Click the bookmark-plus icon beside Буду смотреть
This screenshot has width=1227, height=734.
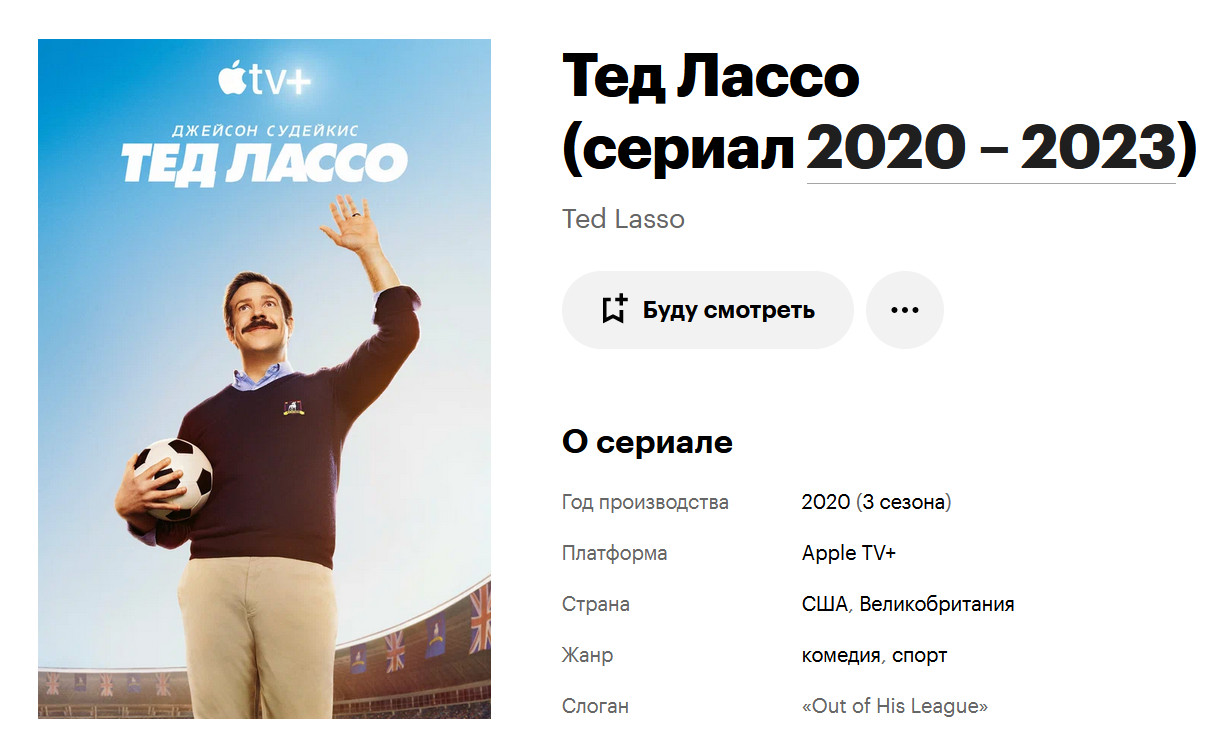click(614, 310)
